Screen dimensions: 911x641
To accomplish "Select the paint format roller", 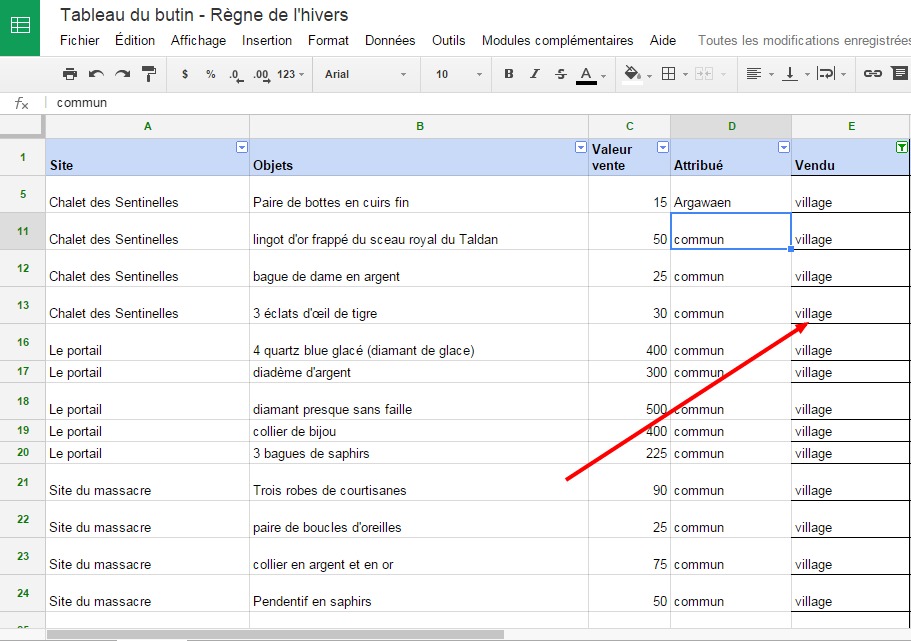I will (149, 74).
